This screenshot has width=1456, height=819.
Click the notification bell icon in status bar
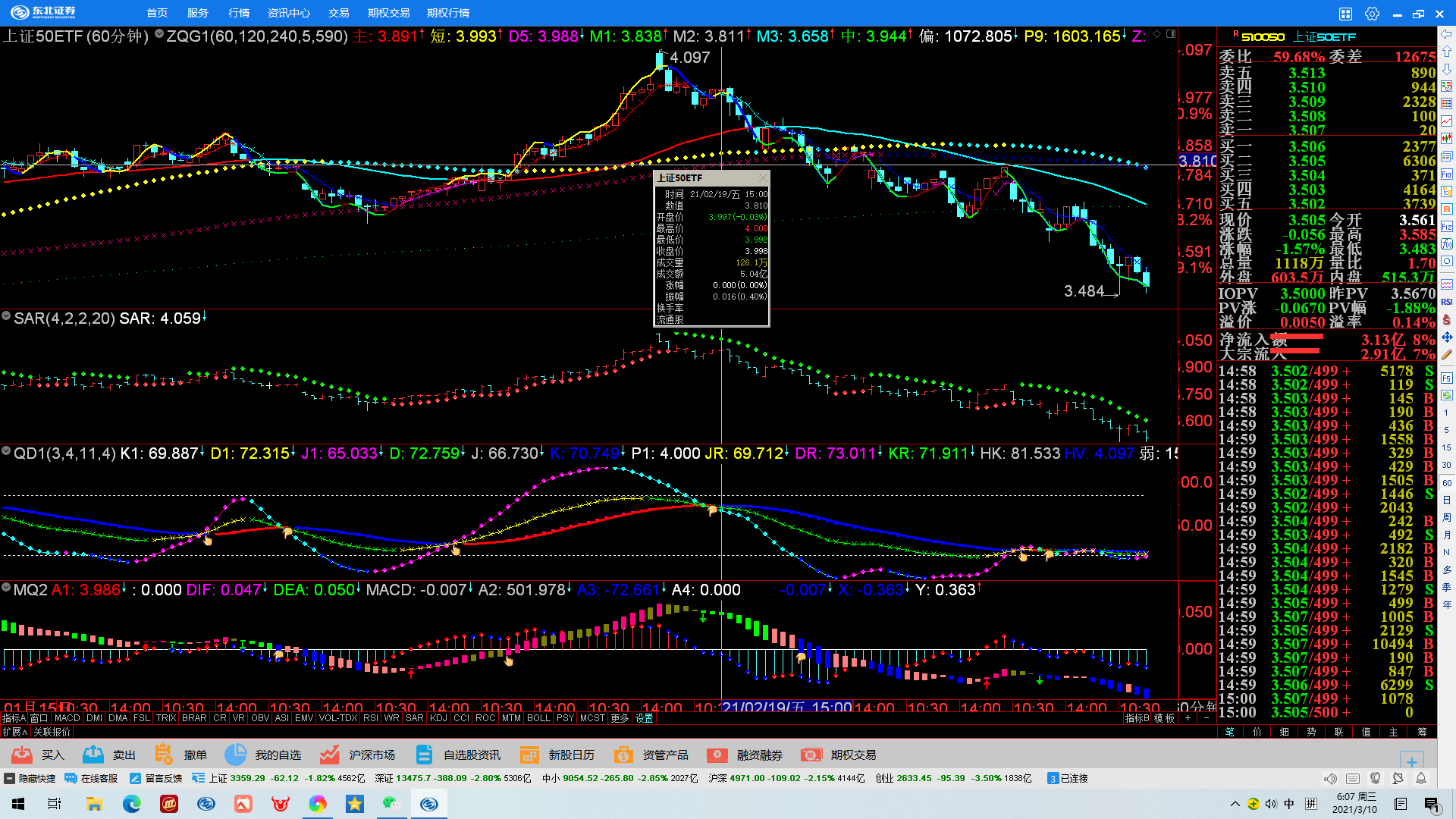pos(1421,779)
